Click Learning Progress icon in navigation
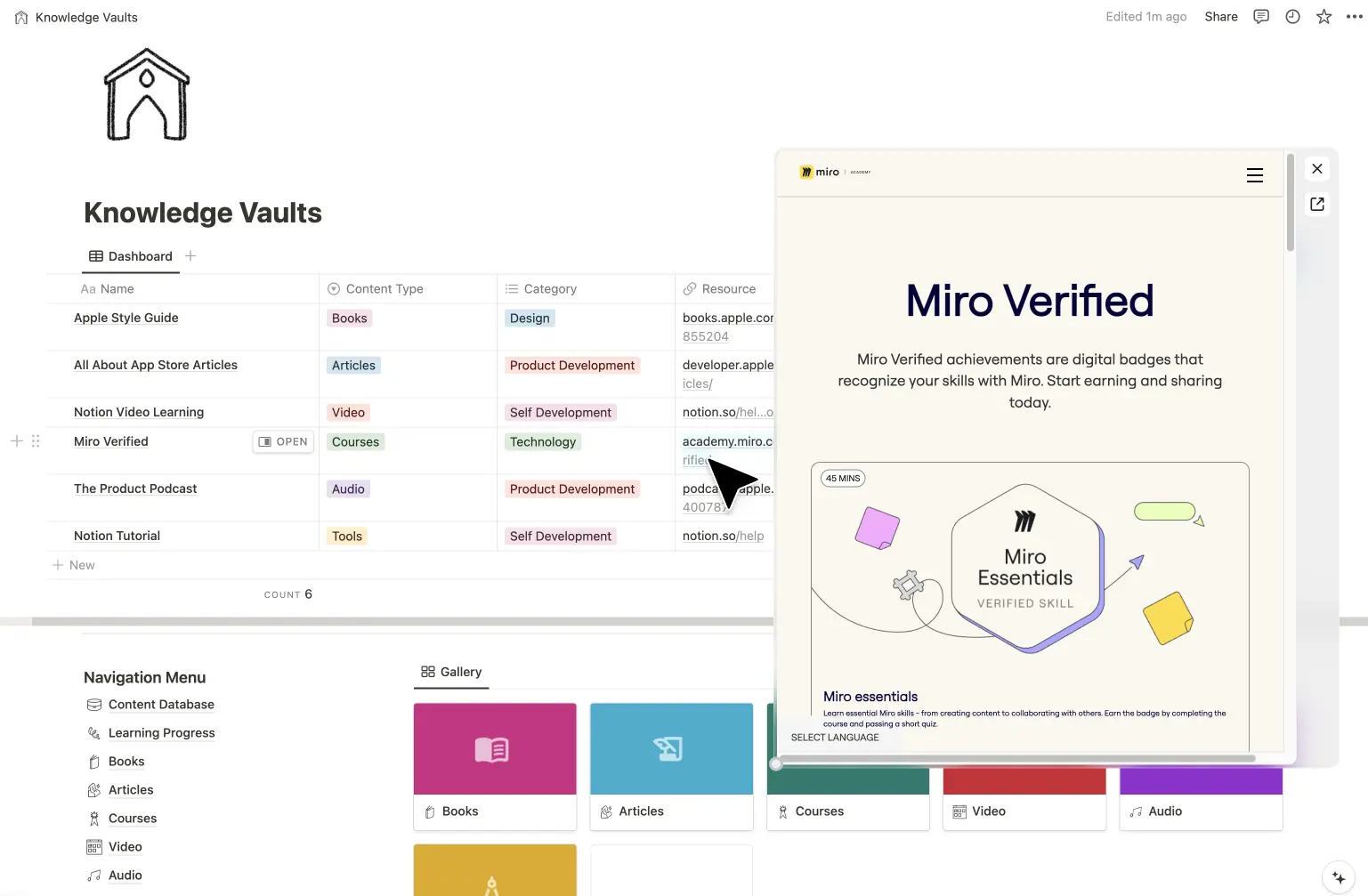Screen dimensions: 1368x896 click(x=94, y=733)
